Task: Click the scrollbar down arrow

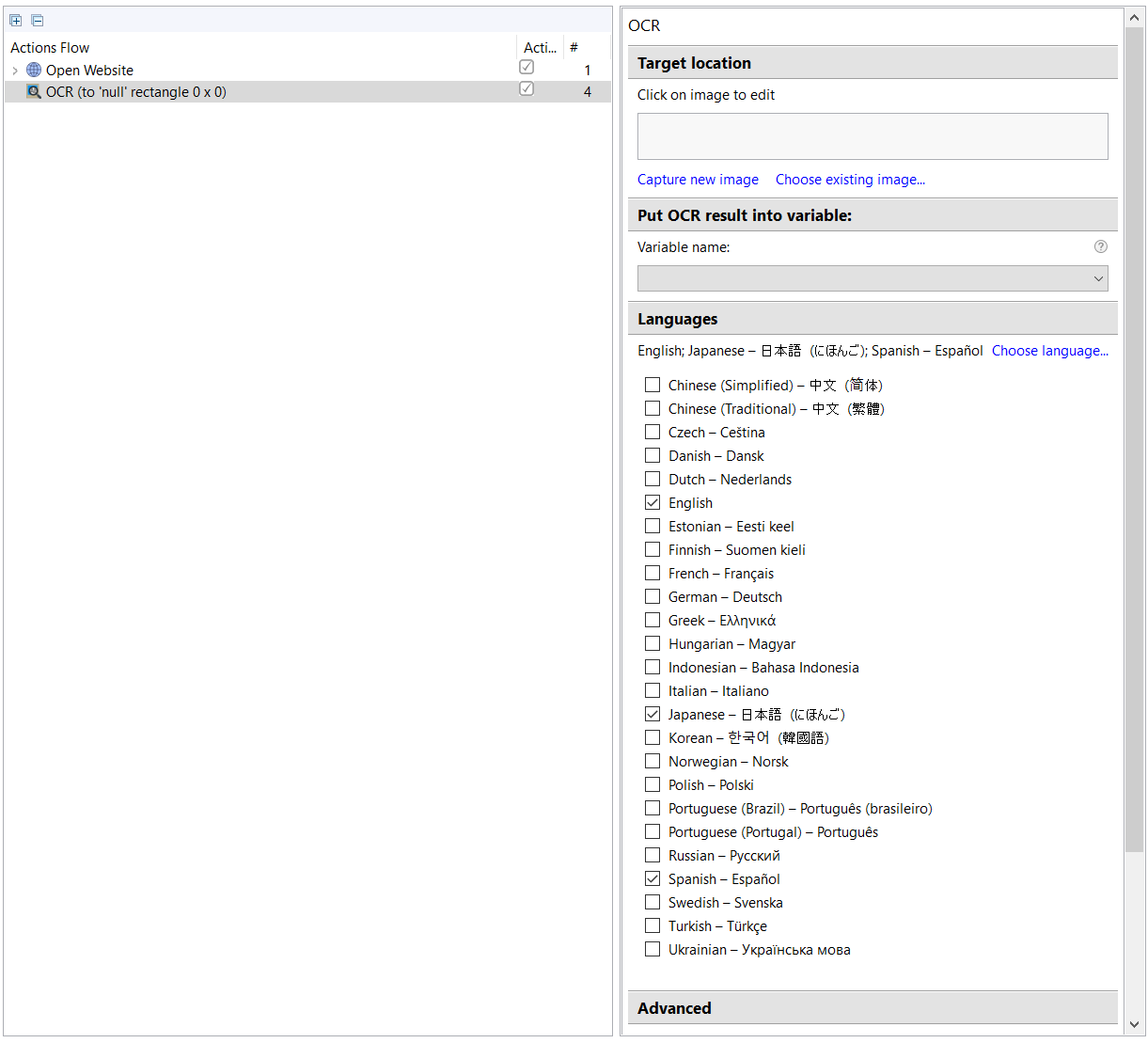Action: 1135,1025
